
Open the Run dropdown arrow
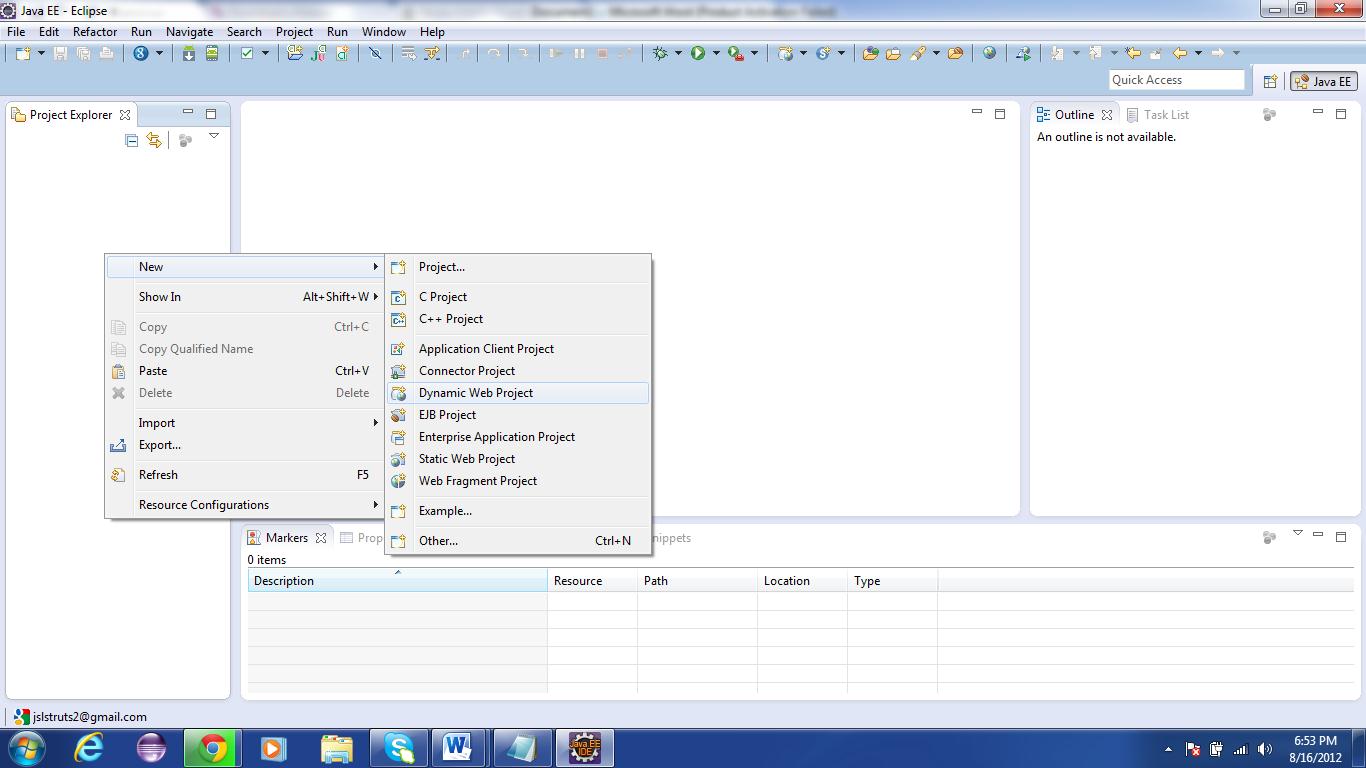pos(716,54)
